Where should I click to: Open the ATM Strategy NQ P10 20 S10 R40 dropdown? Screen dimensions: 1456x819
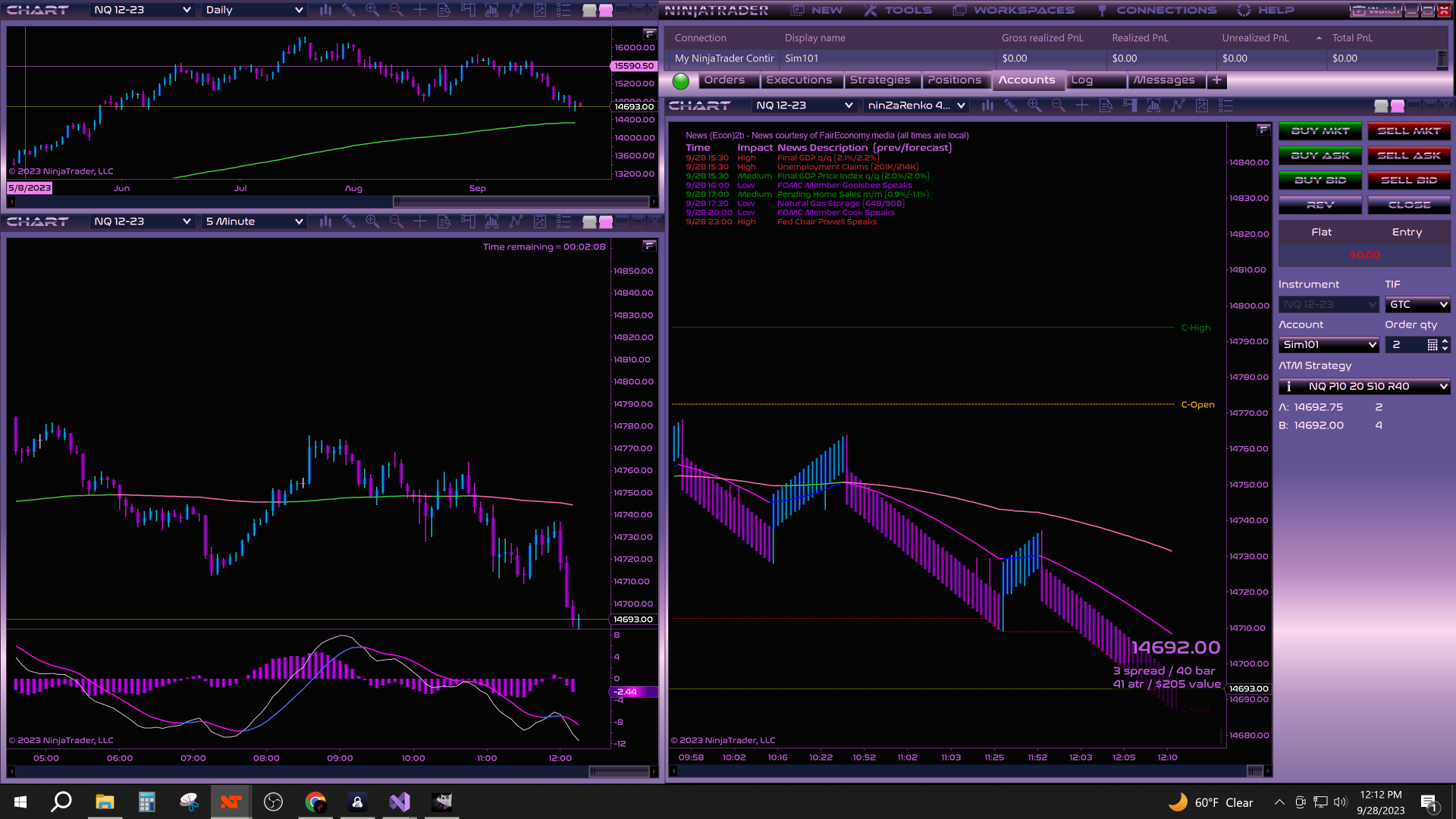(1443, 386)
